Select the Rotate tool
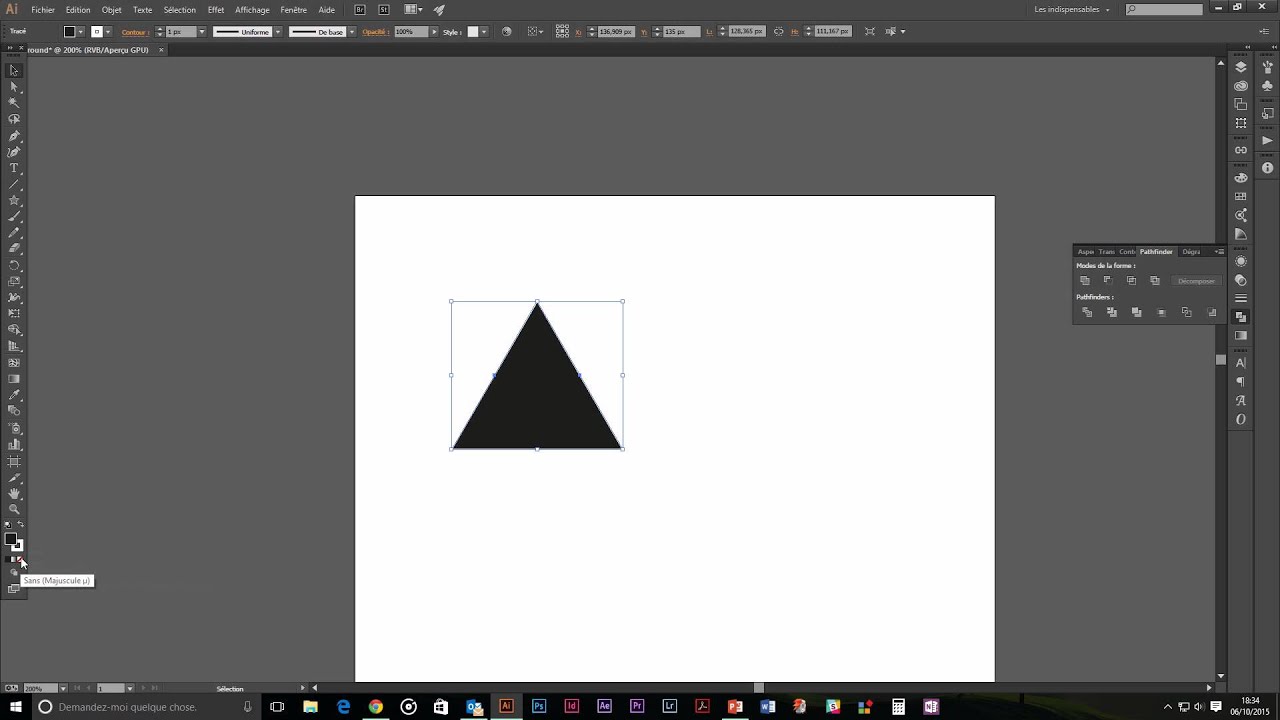The width and height of the screenshot is (1280, 720). pos(14,265)
